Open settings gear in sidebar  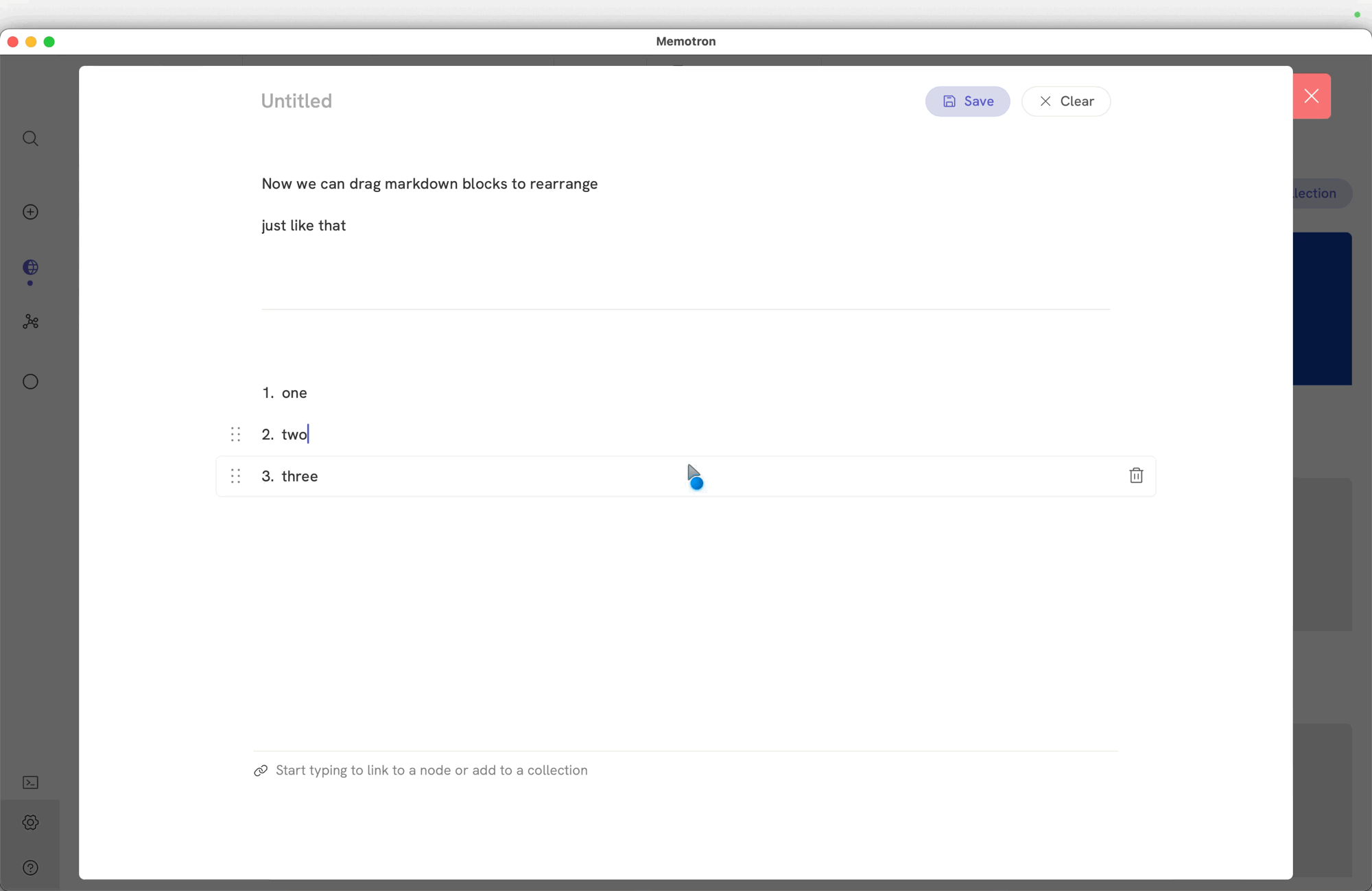(x=30, y=822)
